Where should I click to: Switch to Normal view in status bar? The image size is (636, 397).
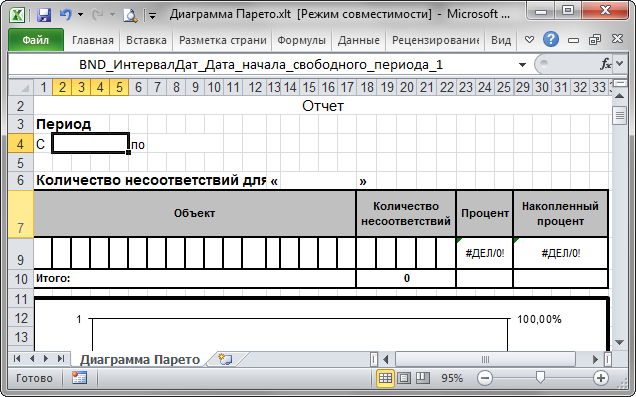[x=385, y=378]
